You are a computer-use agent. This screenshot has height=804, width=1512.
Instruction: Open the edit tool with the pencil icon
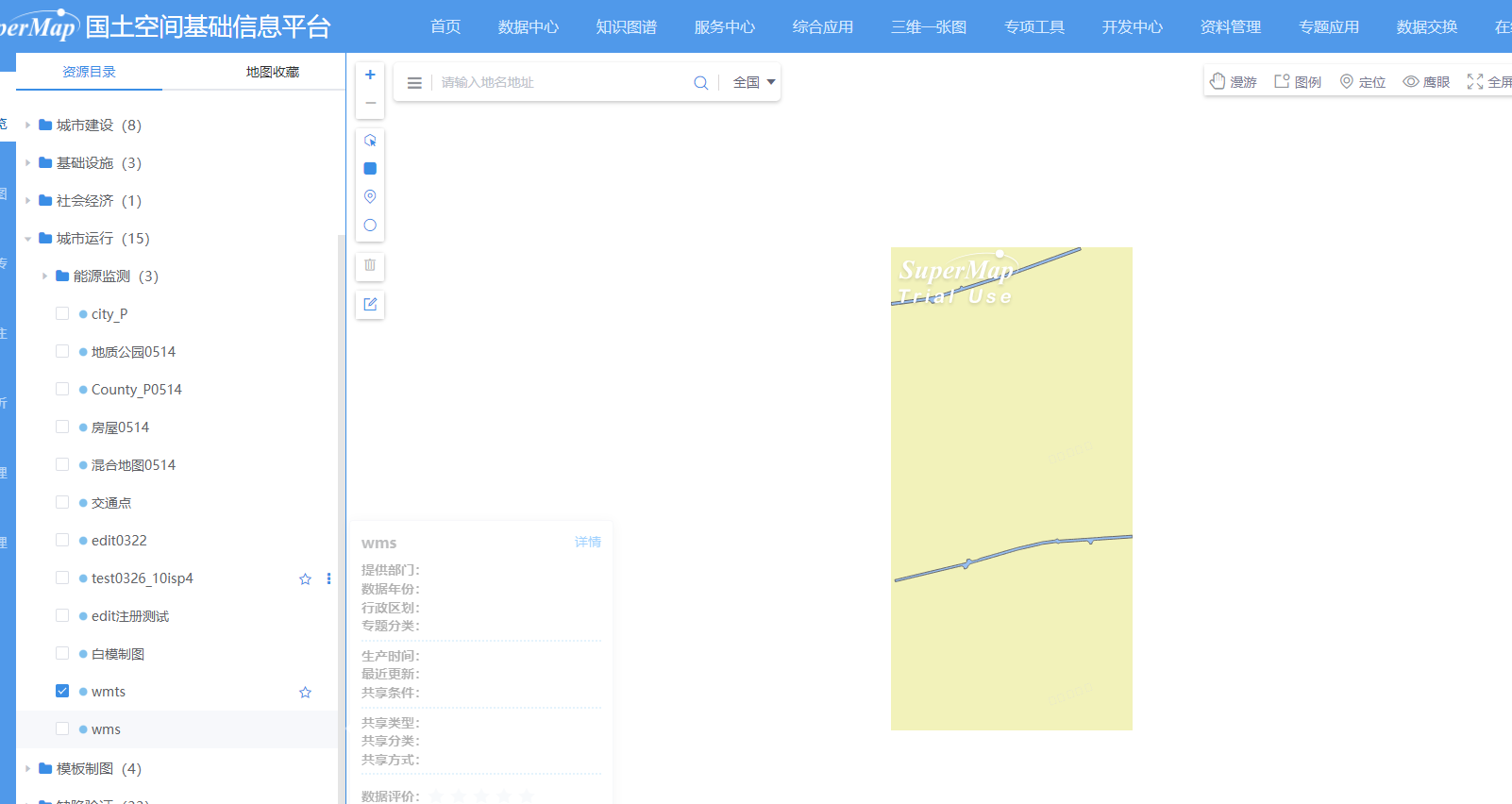[x=370, y=304]
